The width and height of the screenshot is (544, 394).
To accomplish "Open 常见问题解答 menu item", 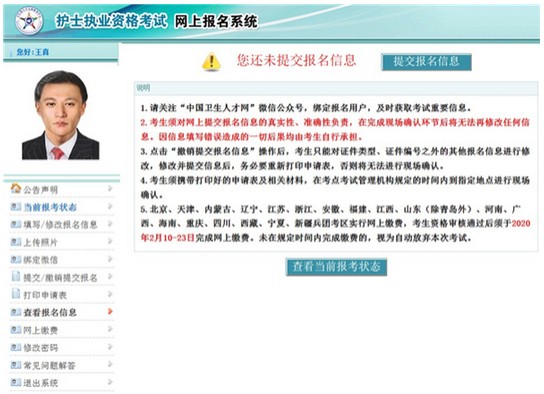I will click(62, 365).
